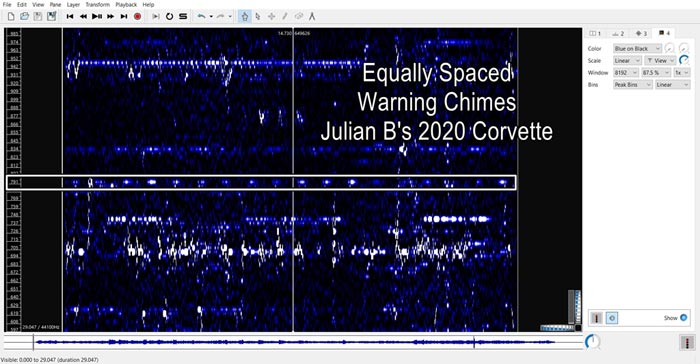Adjust the second Color rotation dial
Image resolution: width=700 pixels, height=364 pixels.
tap(684, 48)
